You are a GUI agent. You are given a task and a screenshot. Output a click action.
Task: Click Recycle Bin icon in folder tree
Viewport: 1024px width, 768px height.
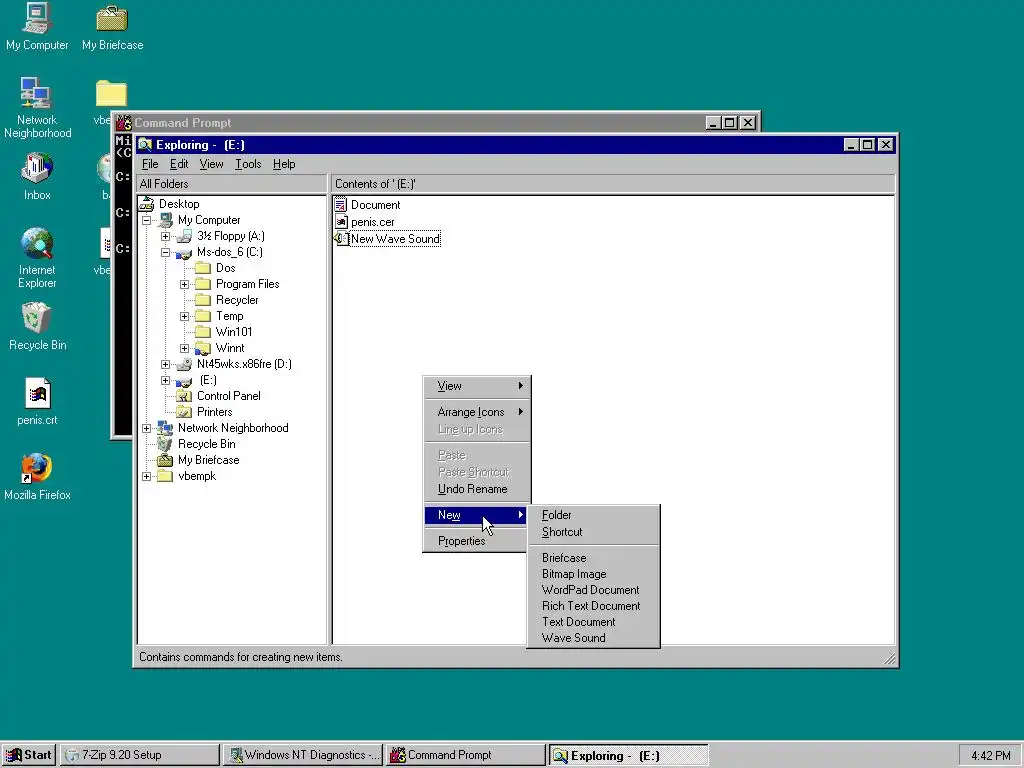click(x=166, y=444)
